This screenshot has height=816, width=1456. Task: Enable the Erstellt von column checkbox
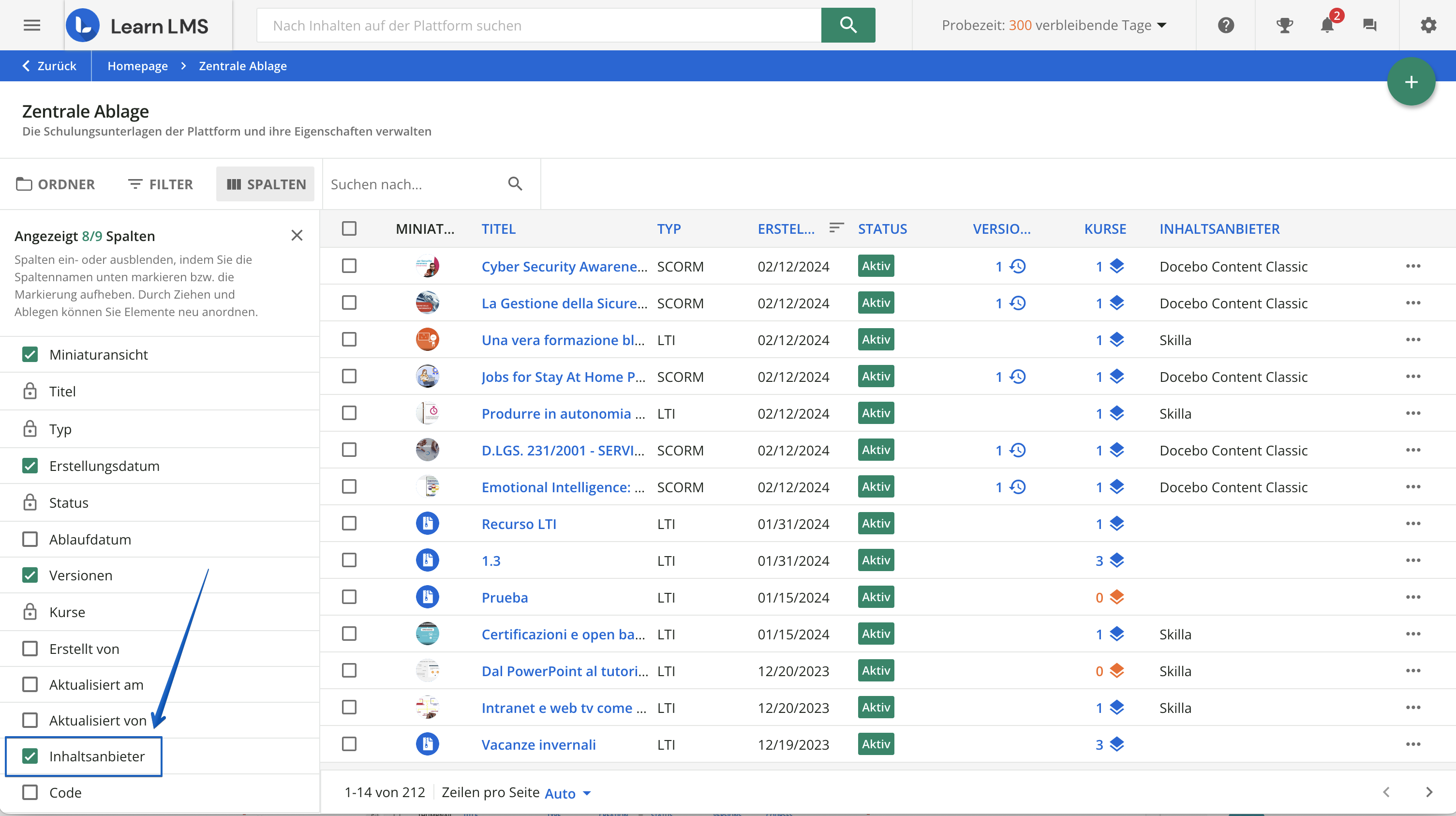click(x=30, y=648)
